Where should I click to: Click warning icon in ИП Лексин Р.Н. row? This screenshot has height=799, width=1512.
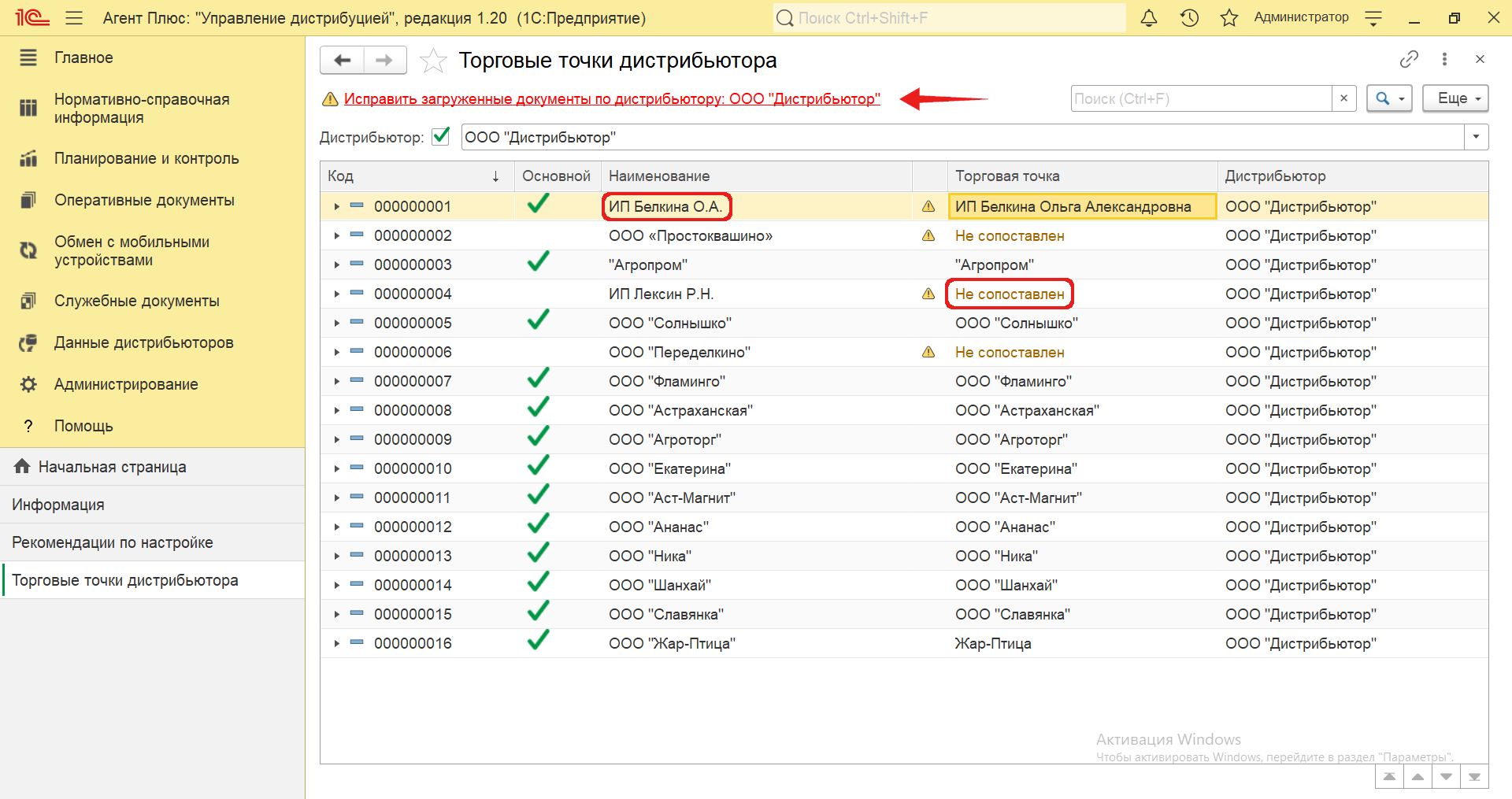(x=928, y=294)
